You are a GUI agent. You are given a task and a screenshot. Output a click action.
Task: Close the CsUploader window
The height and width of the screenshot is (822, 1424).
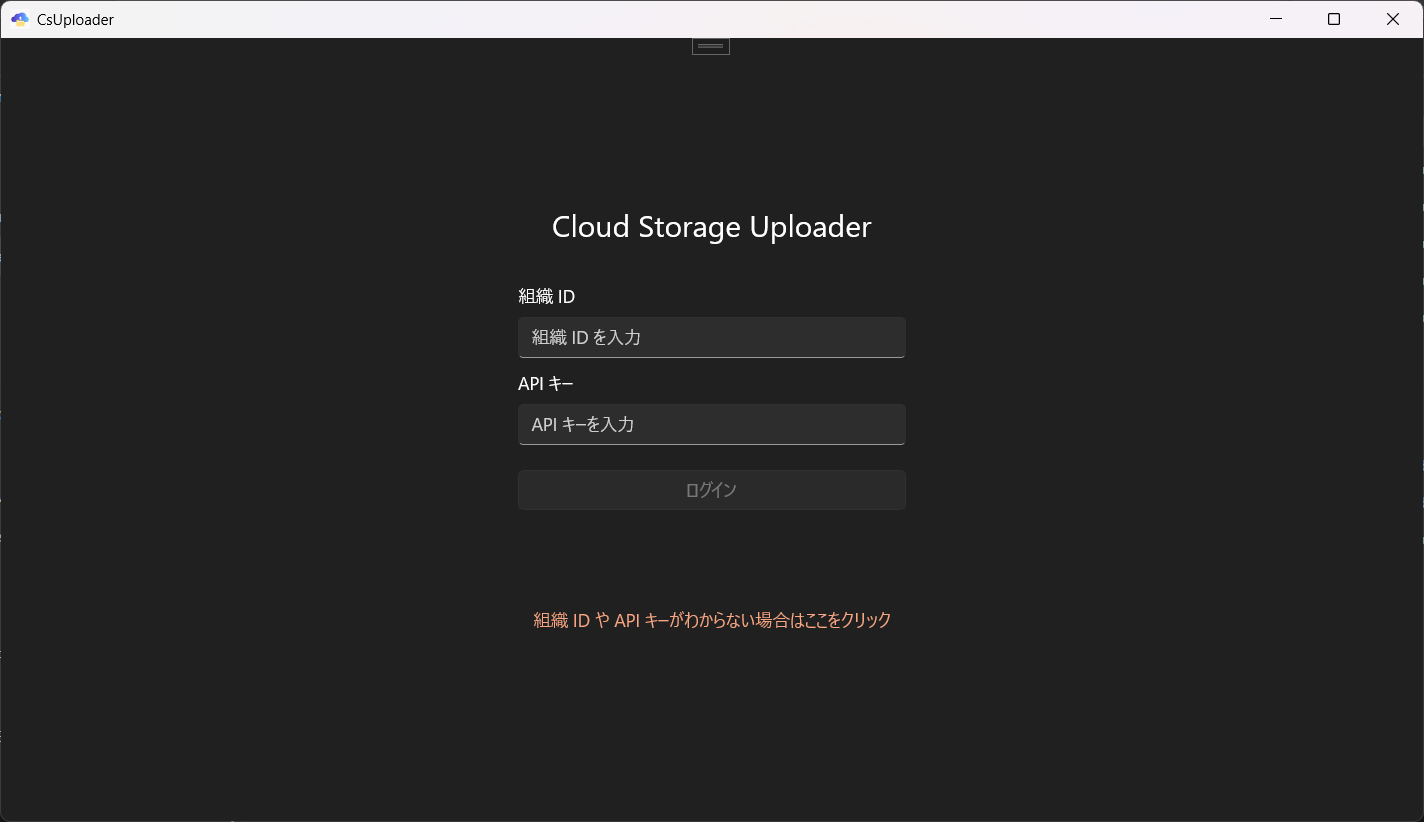(1393, 19)
